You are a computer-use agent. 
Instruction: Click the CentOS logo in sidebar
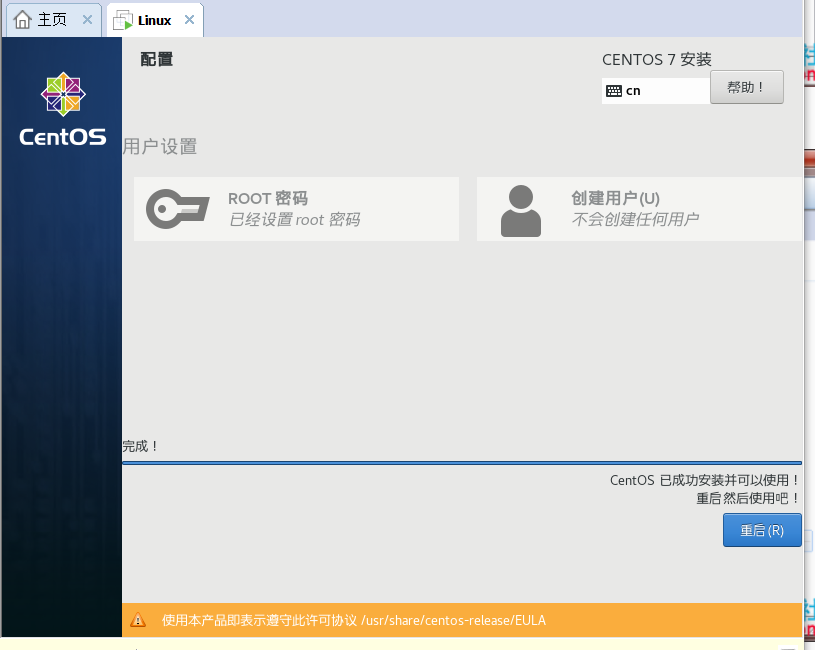[x=63, y=110]
